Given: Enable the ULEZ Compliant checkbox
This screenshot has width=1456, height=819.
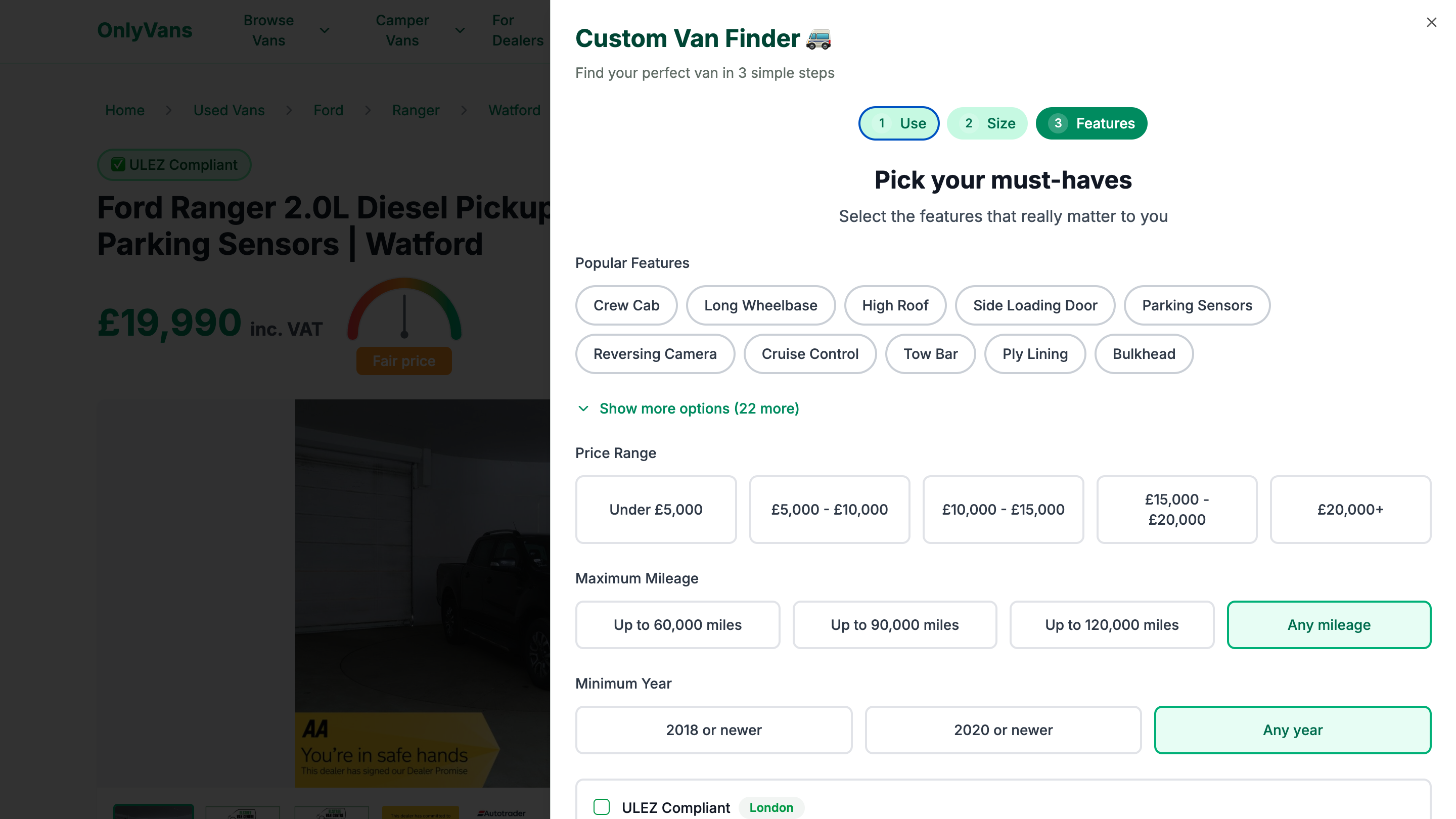Looking at the screenshot, I should click(x=602, y=807).
